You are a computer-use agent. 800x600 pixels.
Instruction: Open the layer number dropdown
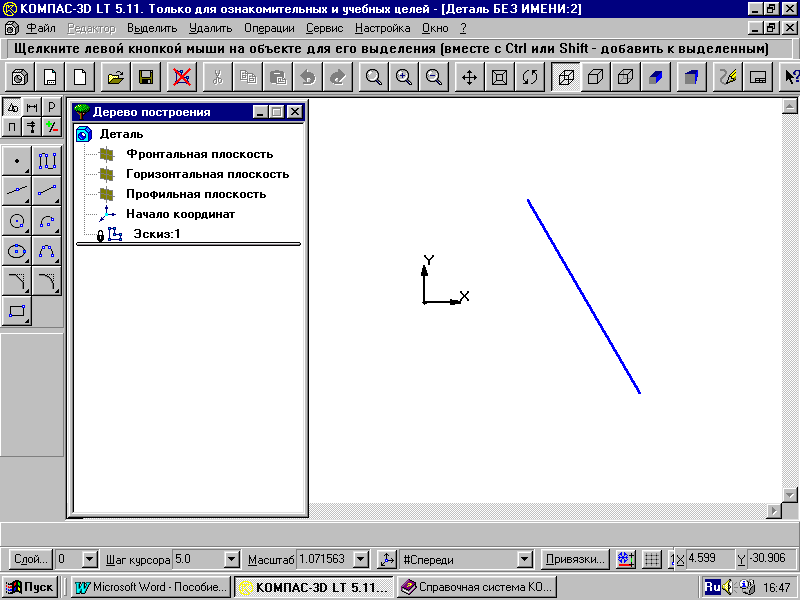click(x=90, y=560)
